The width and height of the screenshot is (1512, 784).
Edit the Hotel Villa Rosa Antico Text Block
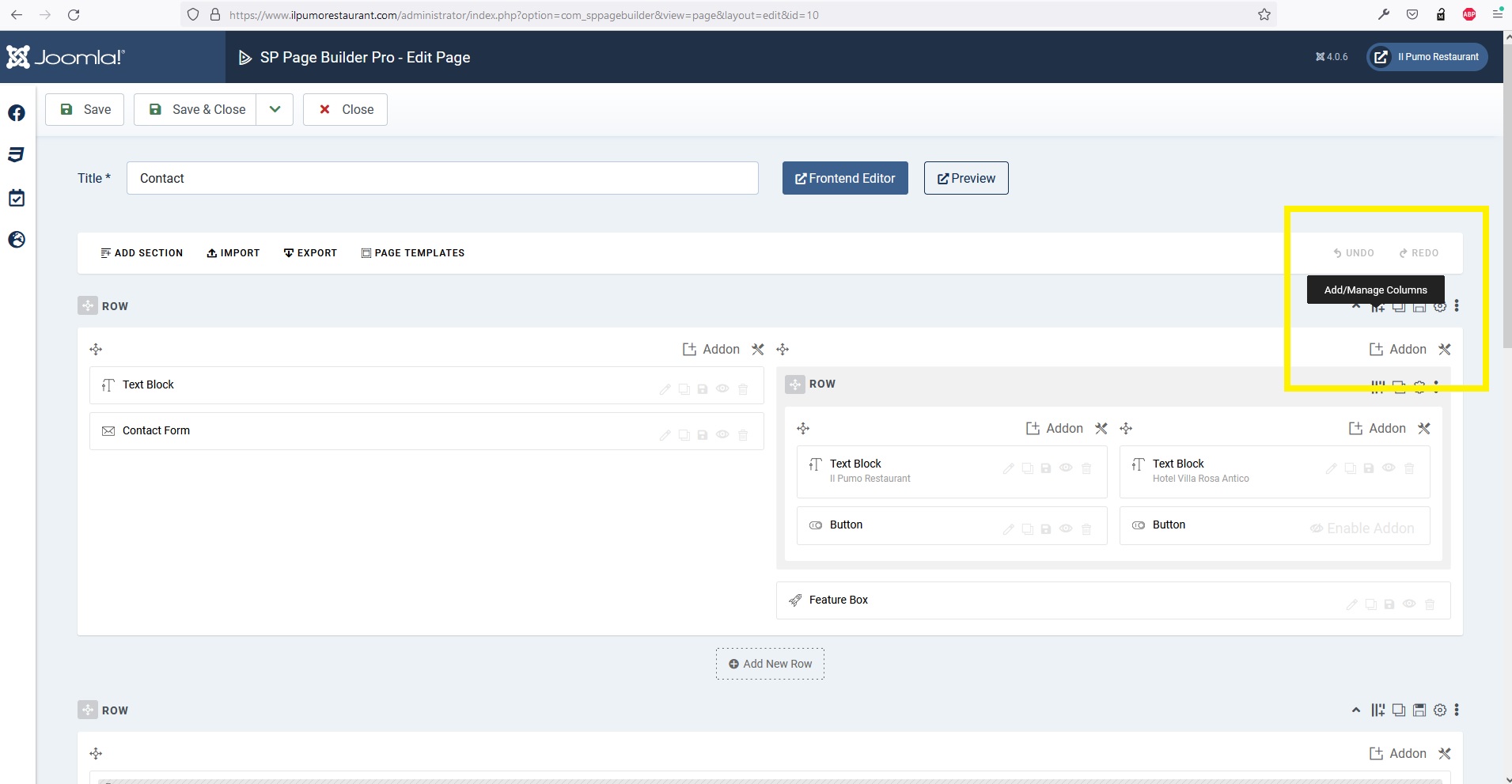(x=1331, y=468)
